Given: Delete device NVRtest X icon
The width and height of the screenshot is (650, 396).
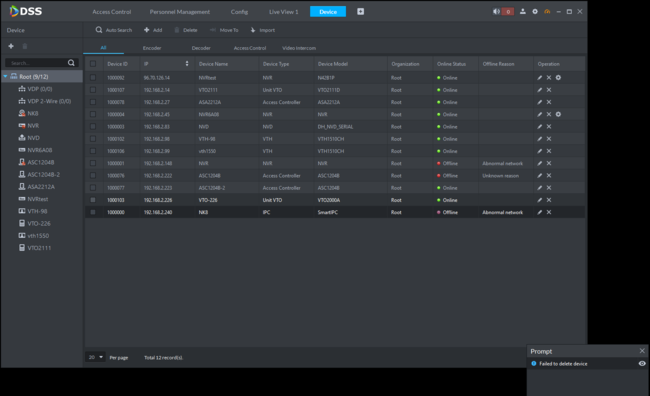Looking at the screenshot, I should pyautogui.click(x=549, y=78).
